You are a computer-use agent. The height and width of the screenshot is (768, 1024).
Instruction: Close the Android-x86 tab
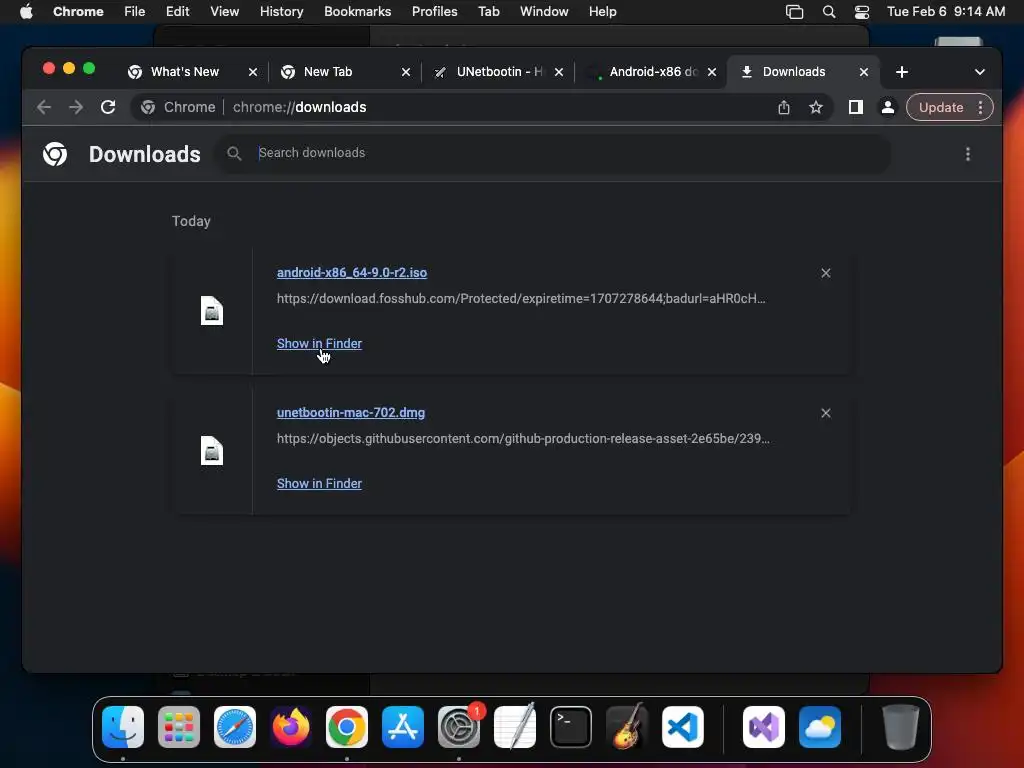click(x=712, y=72)
